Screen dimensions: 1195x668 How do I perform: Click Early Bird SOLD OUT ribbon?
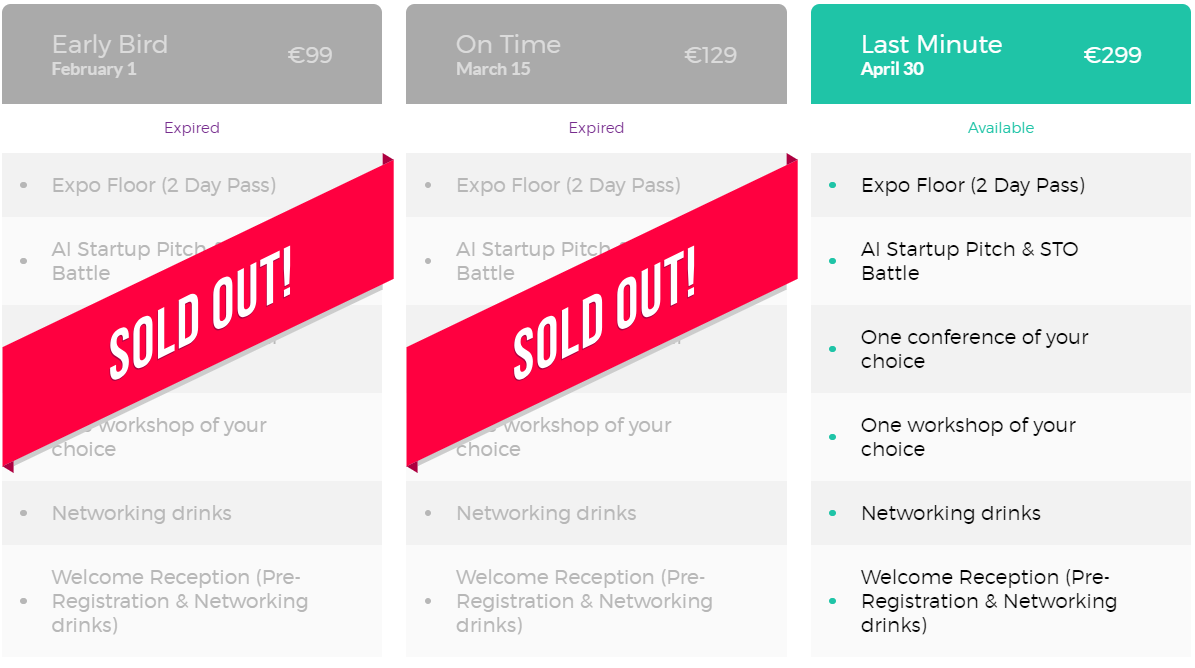click(198, 313)
